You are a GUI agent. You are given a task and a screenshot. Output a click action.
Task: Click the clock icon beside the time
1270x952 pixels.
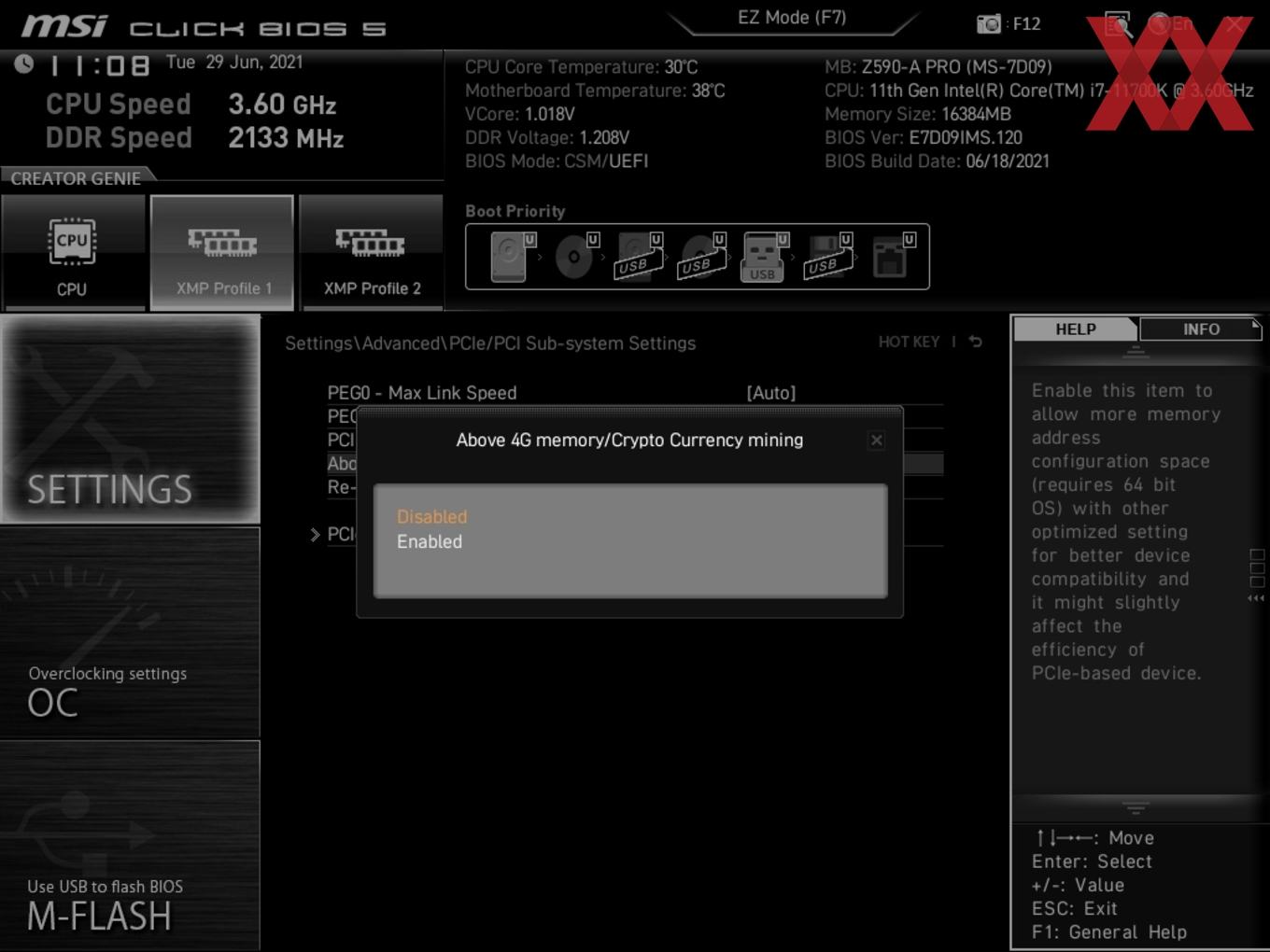pyautogui.click(x=24, y=63)
